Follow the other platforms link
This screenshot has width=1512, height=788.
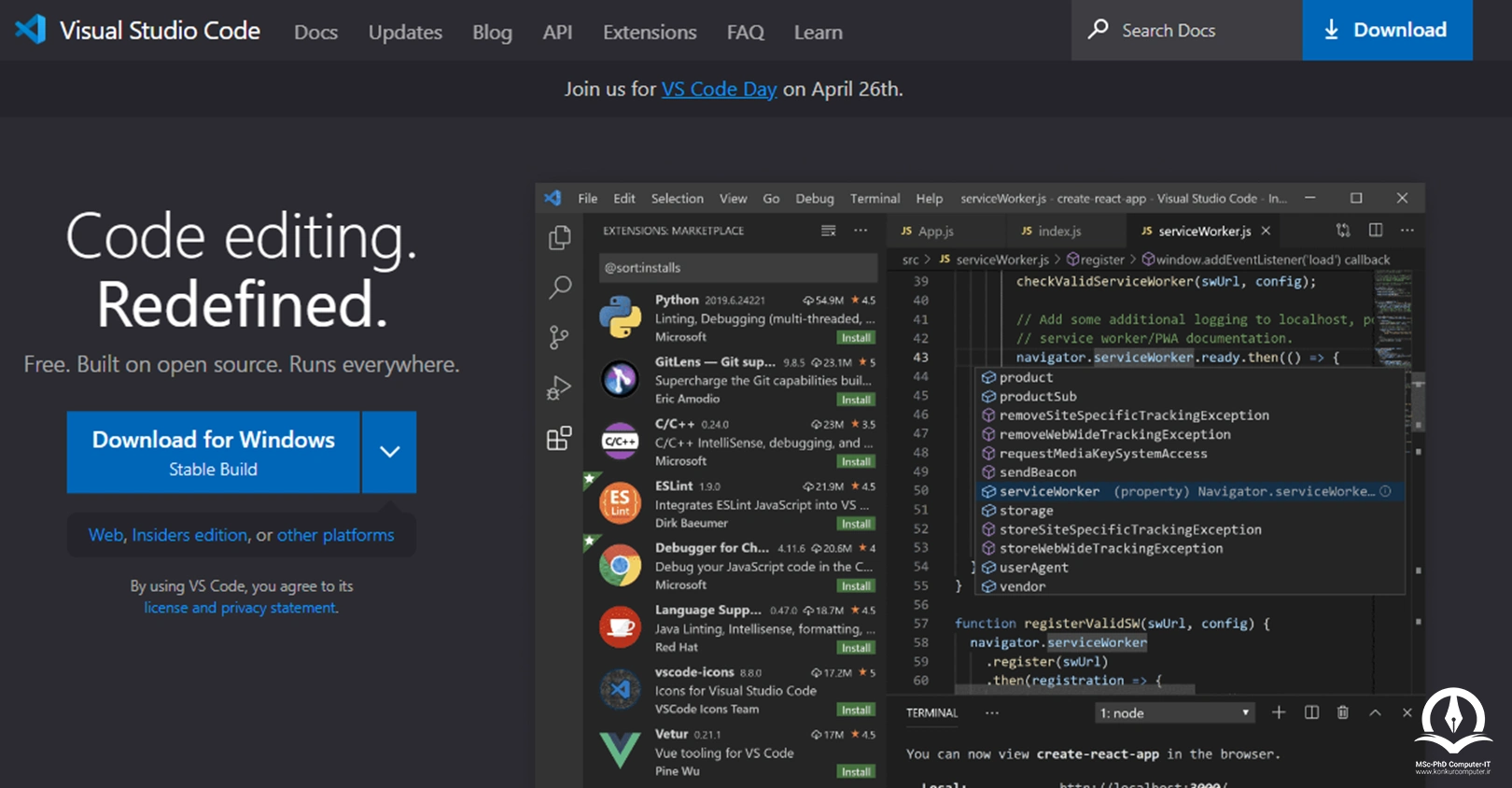click(335, 535)
